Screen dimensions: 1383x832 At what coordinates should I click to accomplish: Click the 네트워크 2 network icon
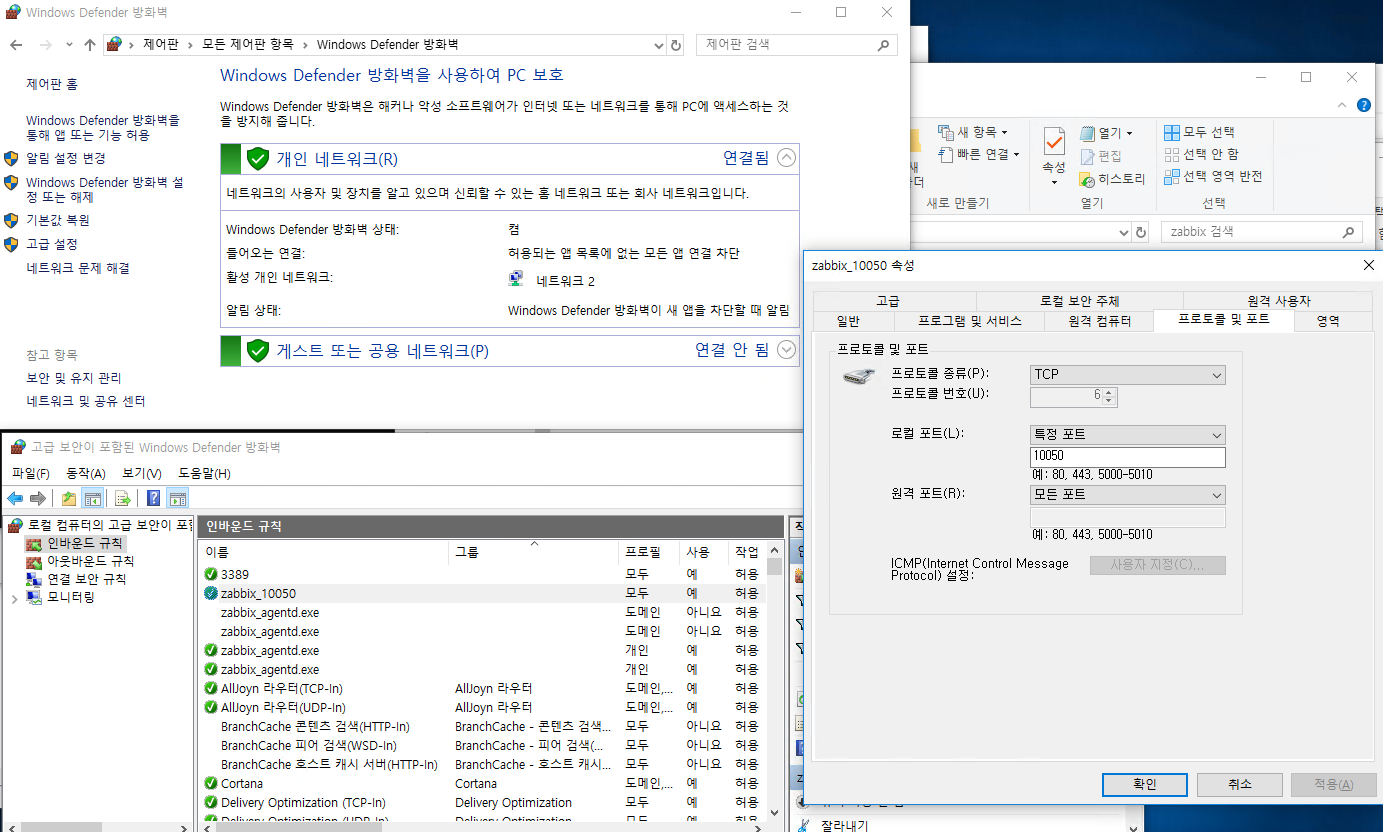tap(516, 280)
